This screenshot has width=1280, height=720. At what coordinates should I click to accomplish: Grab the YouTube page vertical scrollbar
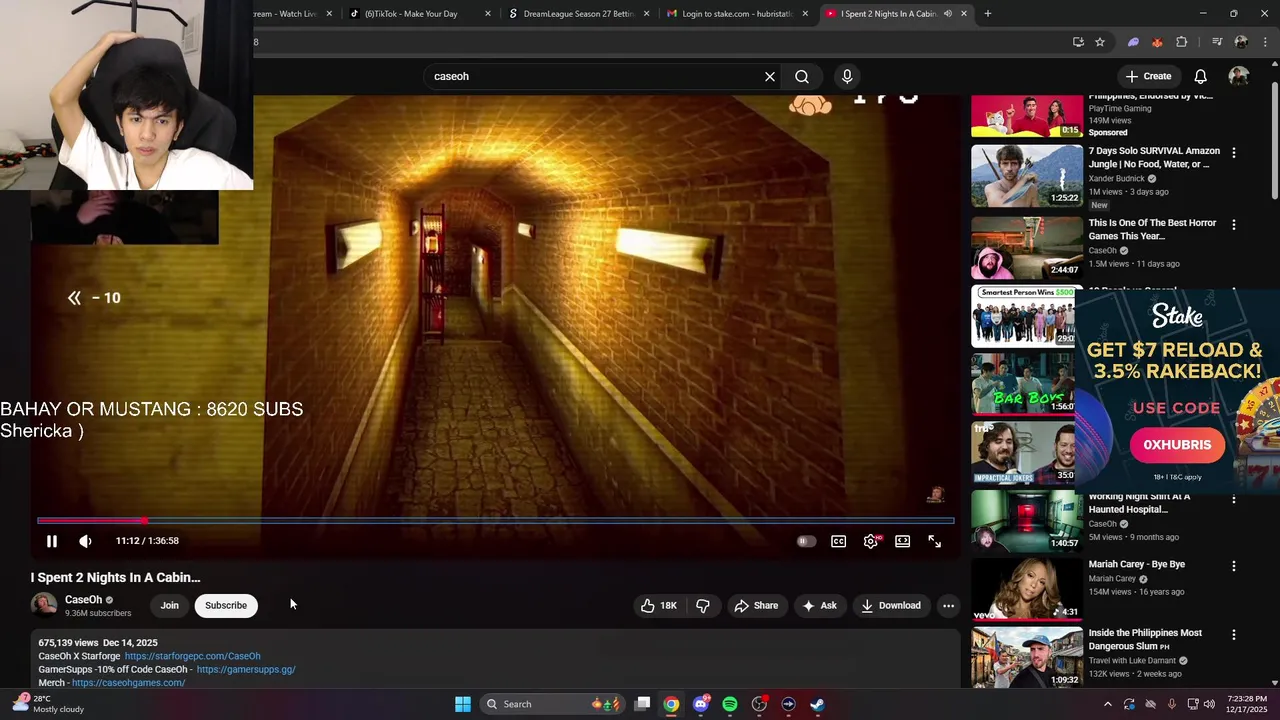point(1274,140)
